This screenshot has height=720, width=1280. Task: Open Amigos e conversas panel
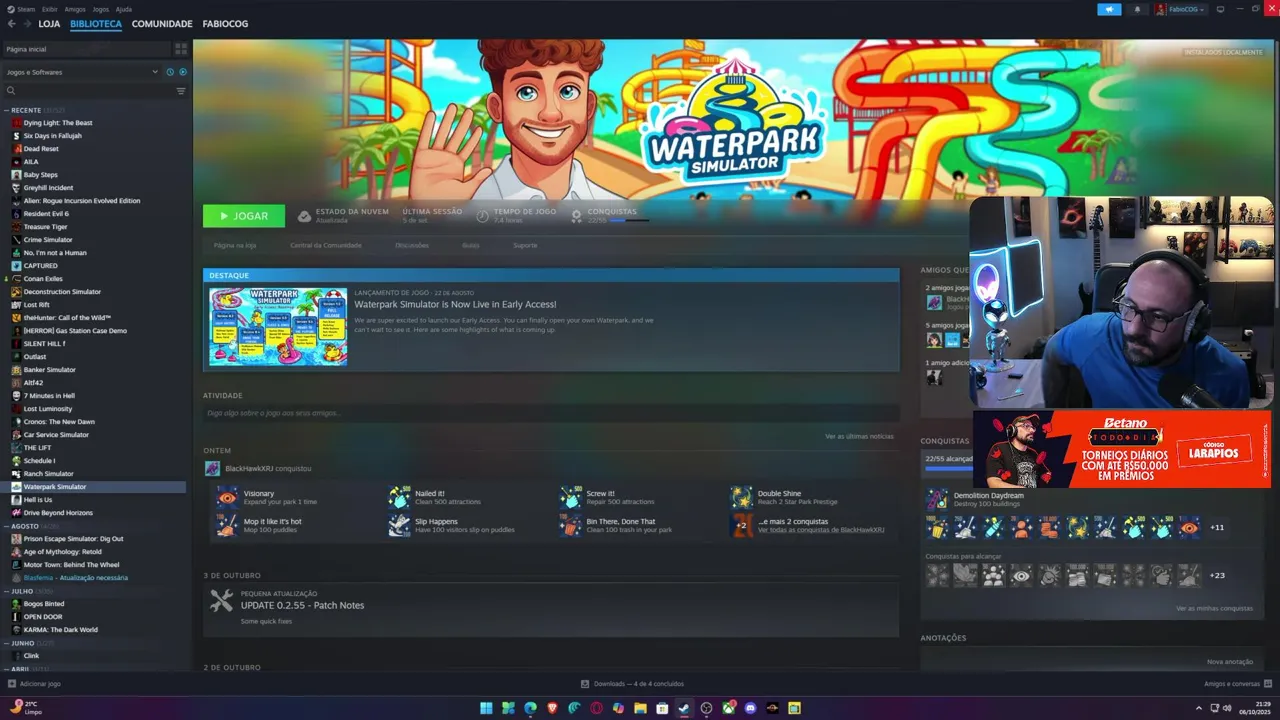(1237, 684)
